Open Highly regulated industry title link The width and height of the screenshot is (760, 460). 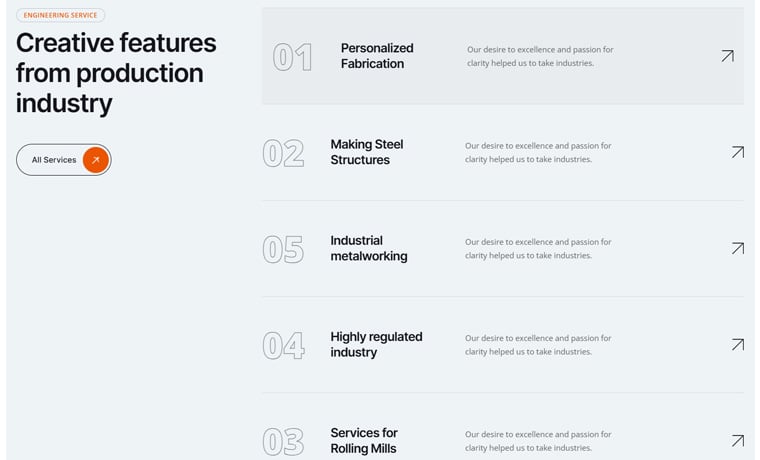pyautogui.click(x=376, y=344)
